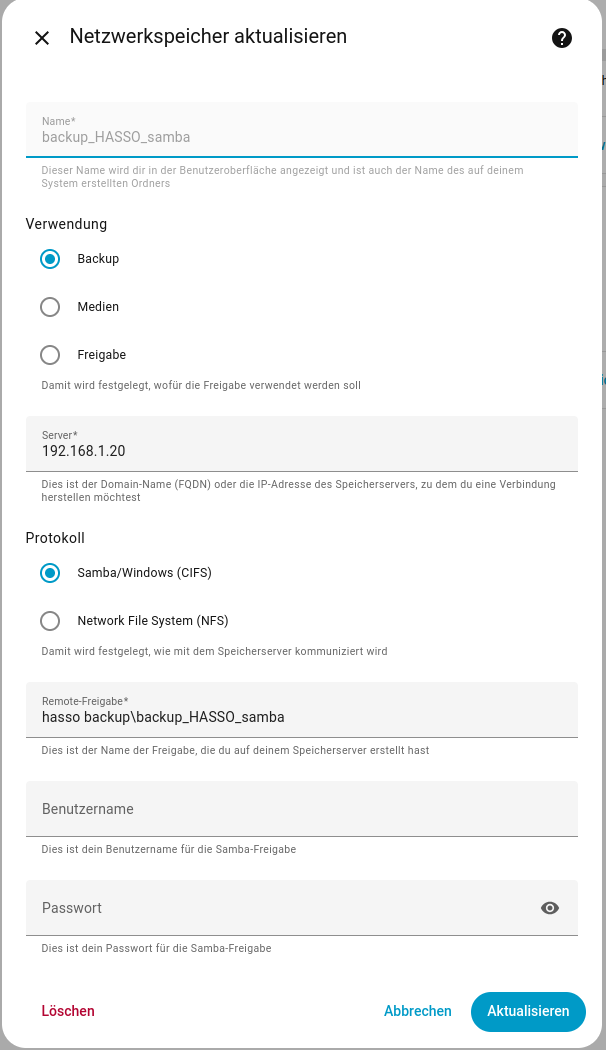Pick the Samba/Windows (CIFS) protocol
Image resolution: width=606 pixels, height=1050 pixels.
tap(50, 573)
